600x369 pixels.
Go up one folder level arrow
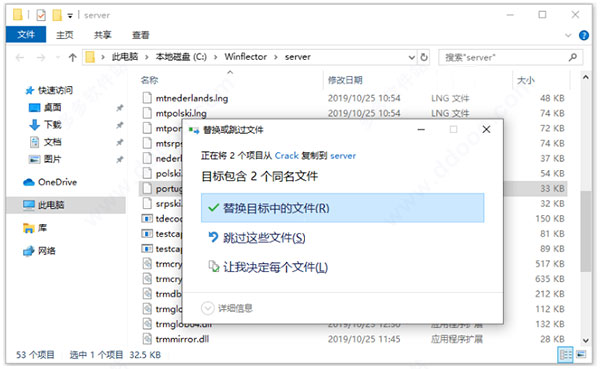[x=72, y=57]
